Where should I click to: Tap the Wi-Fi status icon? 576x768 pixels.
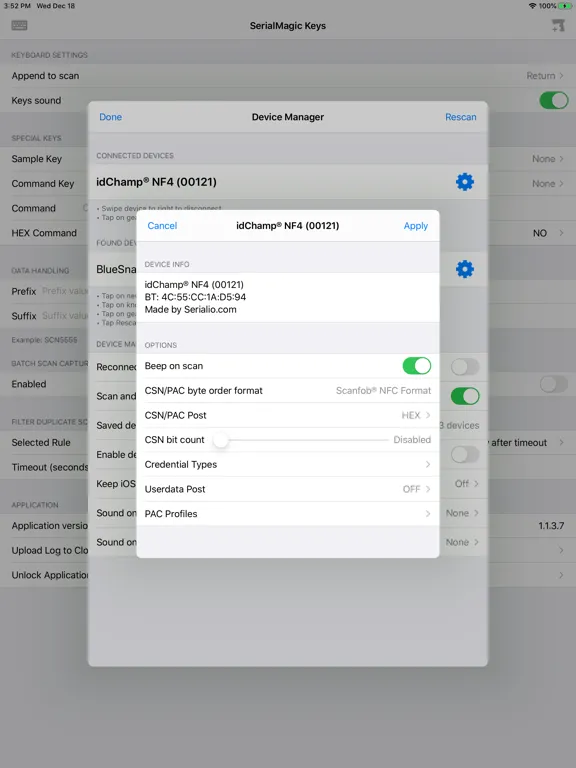pos(532,6)
